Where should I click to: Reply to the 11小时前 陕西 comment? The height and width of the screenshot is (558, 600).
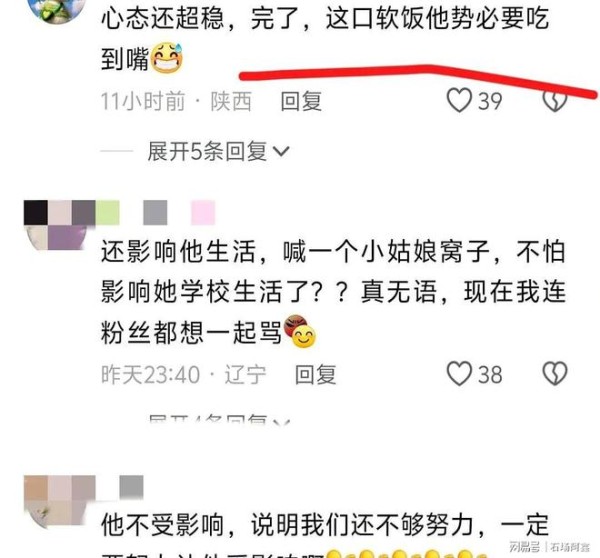pyautogui.click(x=301, y=101)
